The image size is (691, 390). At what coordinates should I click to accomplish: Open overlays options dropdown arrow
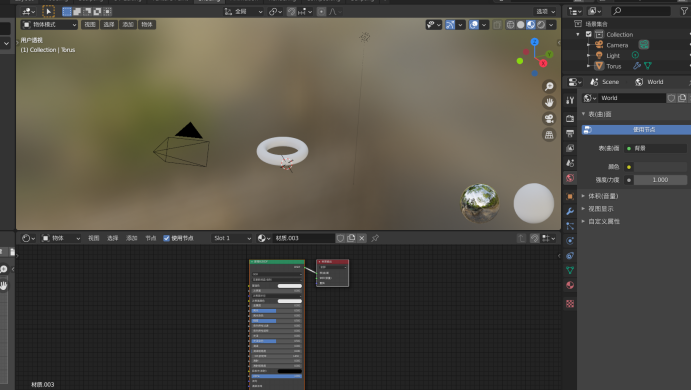point(484,25)
